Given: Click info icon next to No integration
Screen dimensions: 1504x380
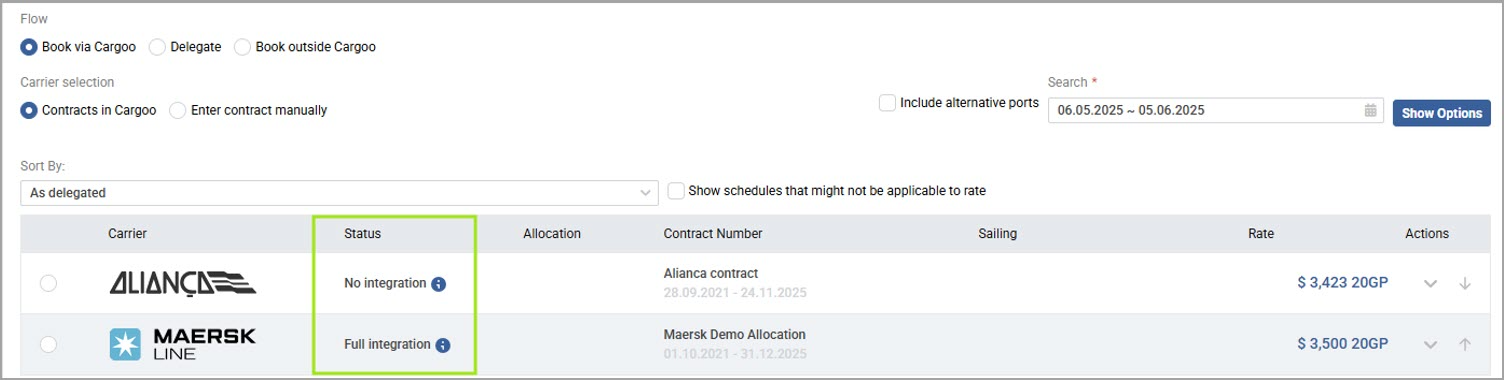Looking at the screenshot, I should (438, 284).
